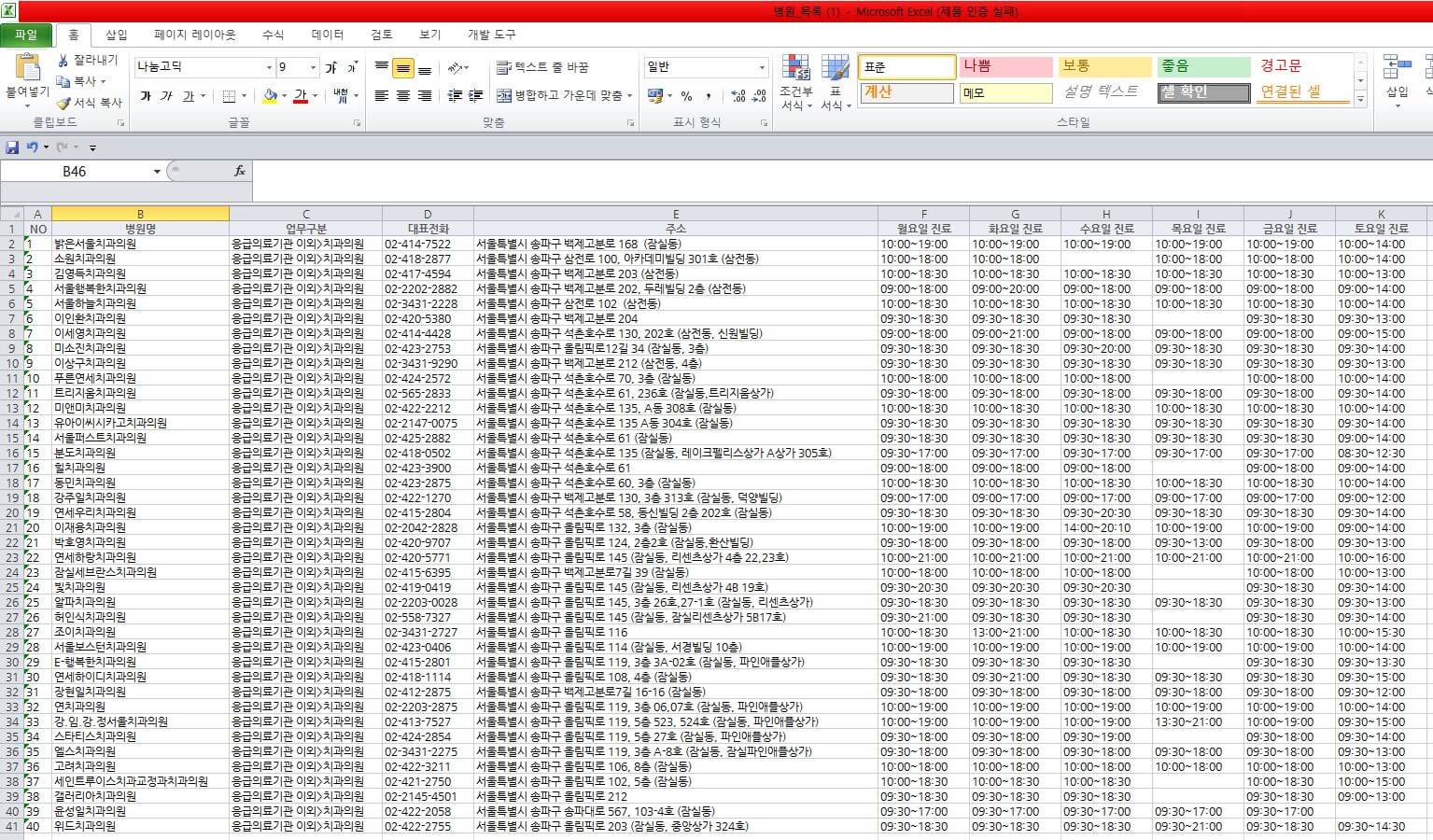Switch to the 페이지 레이아웃 tab
The width and height of the screenshot is (1433, 840).
(195, 35)
